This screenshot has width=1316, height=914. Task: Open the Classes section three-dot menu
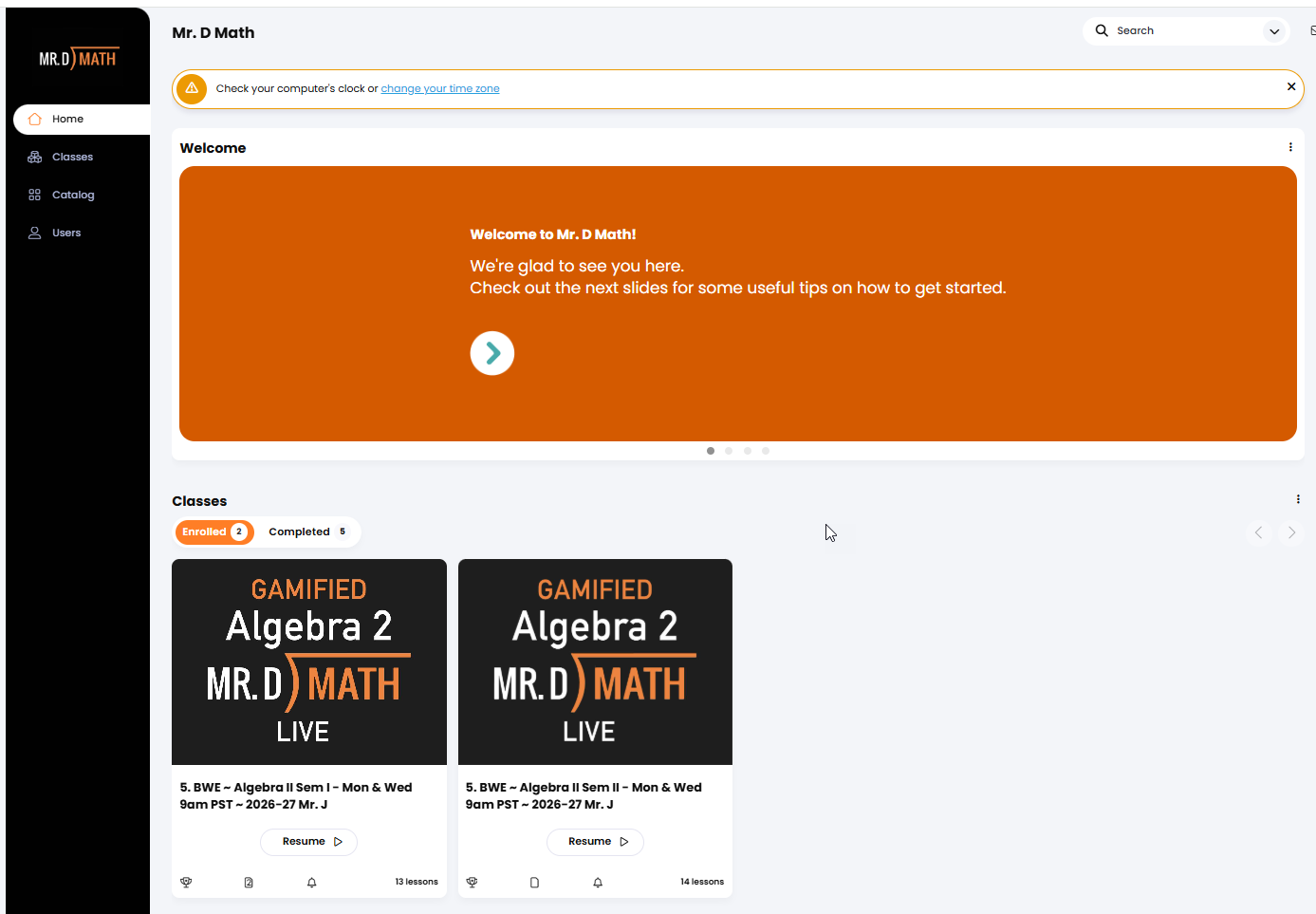[1298, 499]
